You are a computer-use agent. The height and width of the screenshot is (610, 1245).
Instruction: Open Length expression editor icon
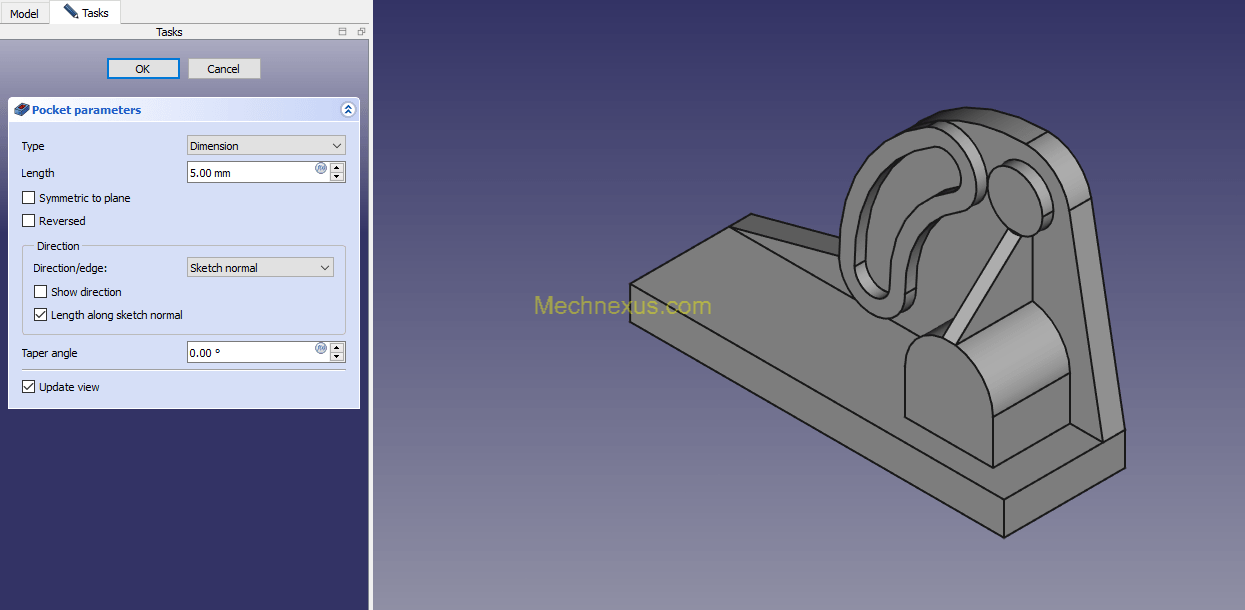[x=321, y=168]
